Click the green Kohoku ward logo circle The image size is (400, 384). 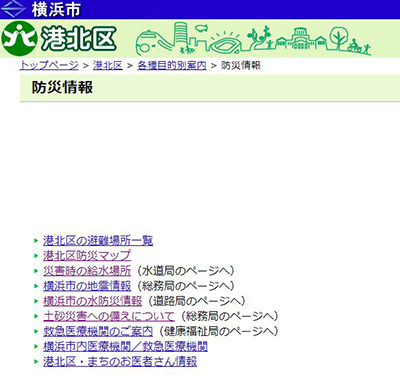click(x=19, y=39)
